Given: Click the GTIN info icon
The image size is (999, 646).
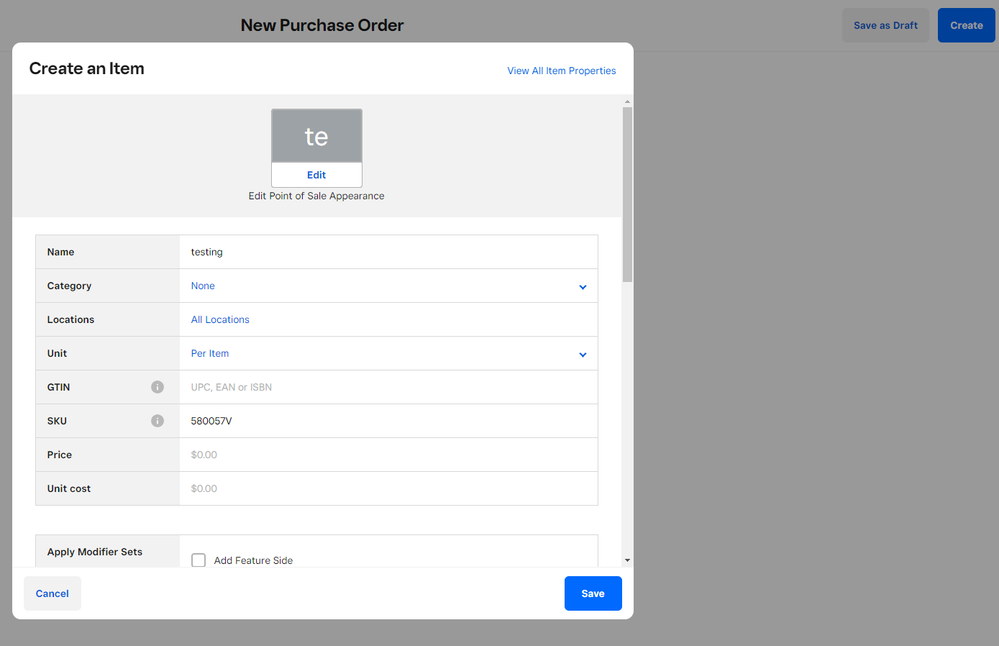Looking at the screenshot, I should (157, 387).
